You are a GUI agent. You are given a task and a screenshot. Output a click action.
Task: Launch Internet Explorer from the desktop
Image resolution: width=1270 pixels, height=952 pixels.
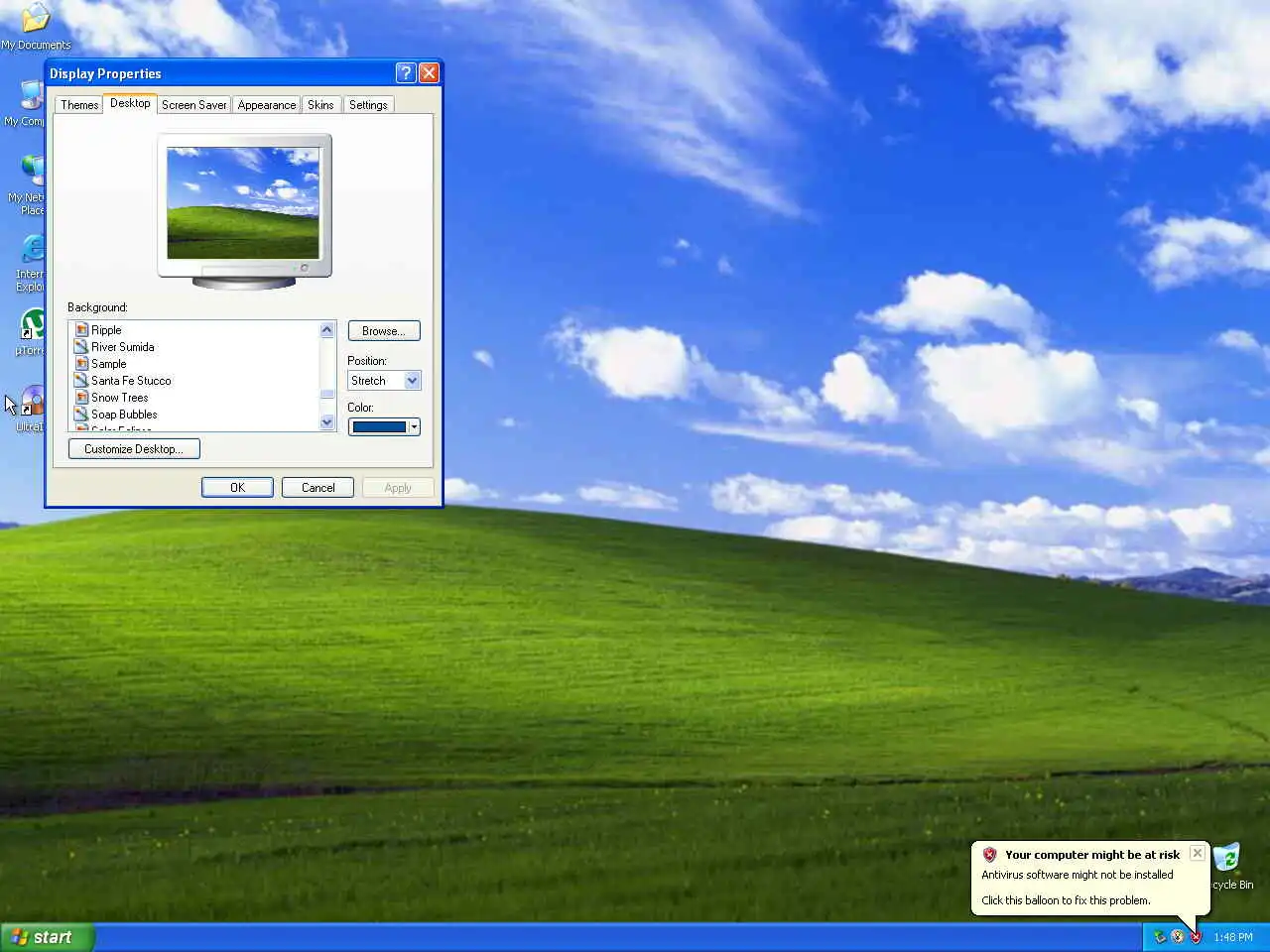coord(34,249)
